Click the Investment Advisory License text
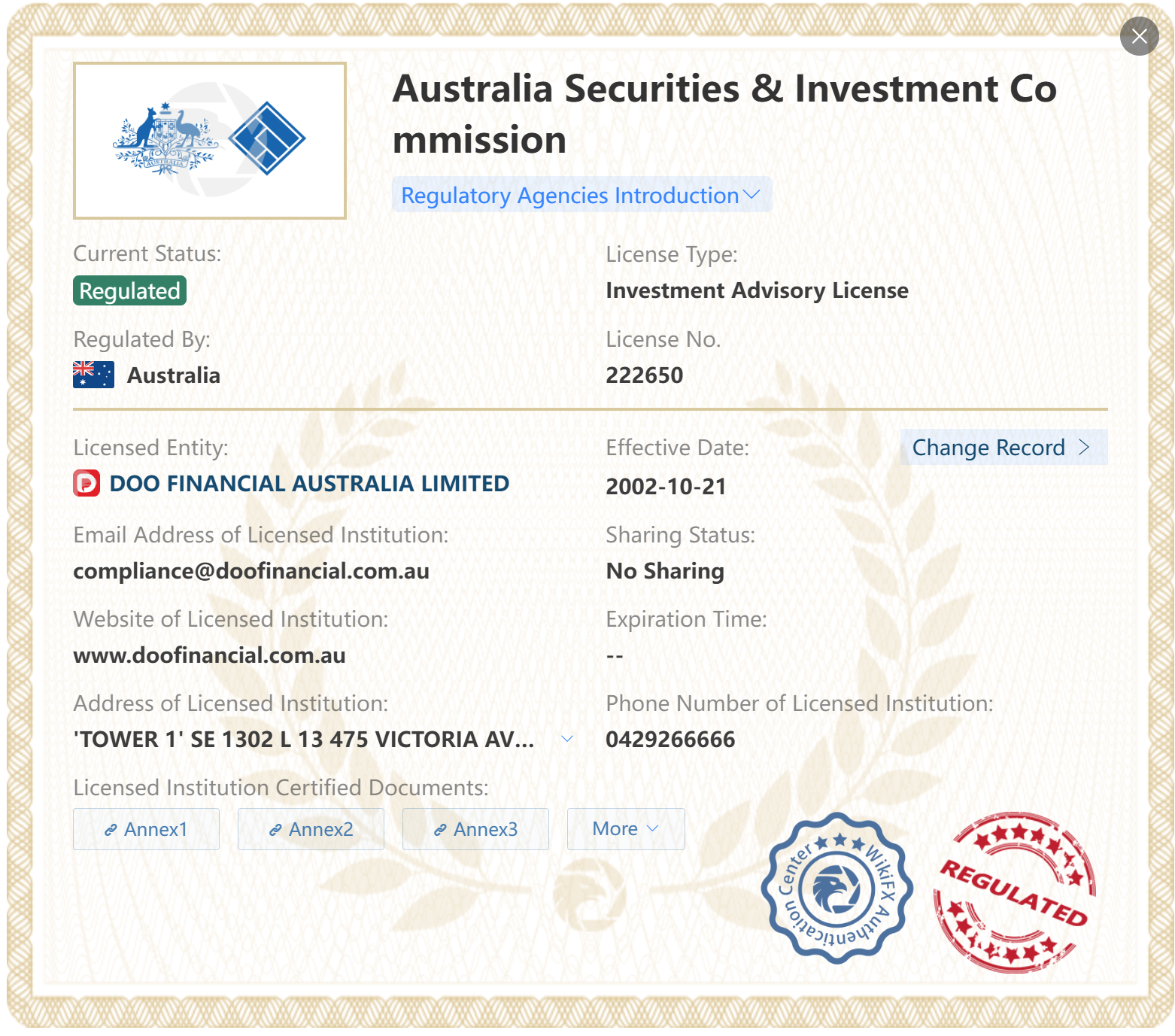 click(757, 290)
